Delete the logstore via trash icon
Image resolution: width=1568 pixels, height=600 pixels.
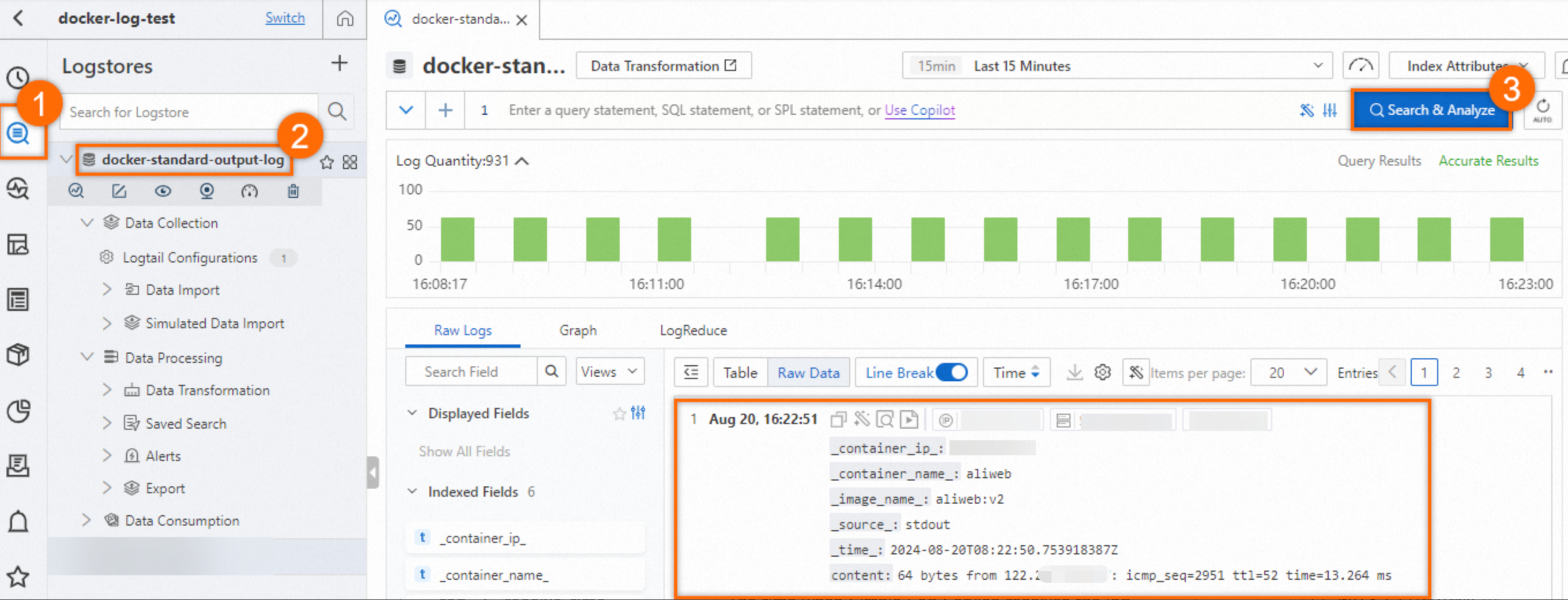(x=293, y=192)
